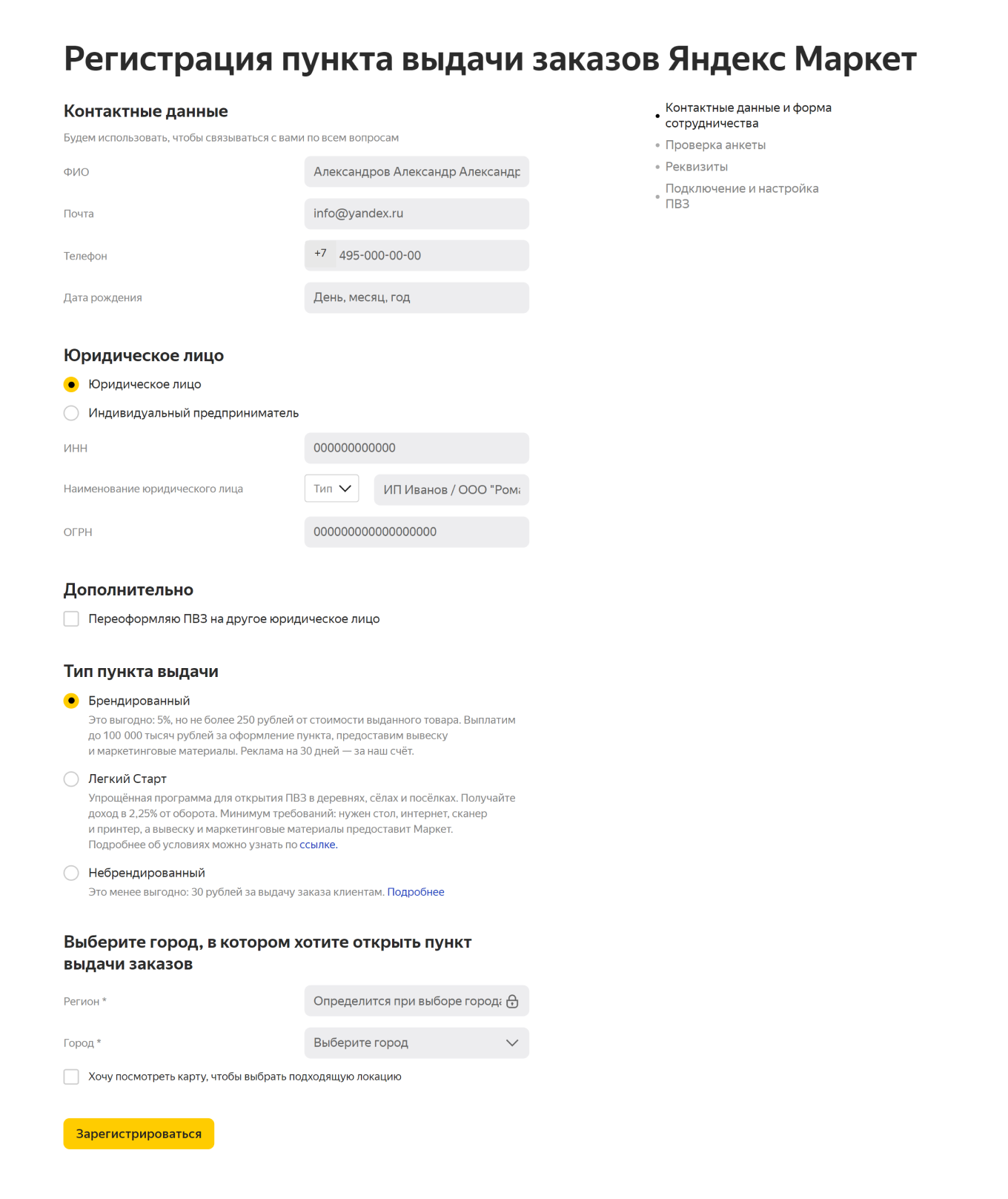Choose Брендированный pickup point type
The width and height of the screenshot is (1008, 1199).
[71, 701]
